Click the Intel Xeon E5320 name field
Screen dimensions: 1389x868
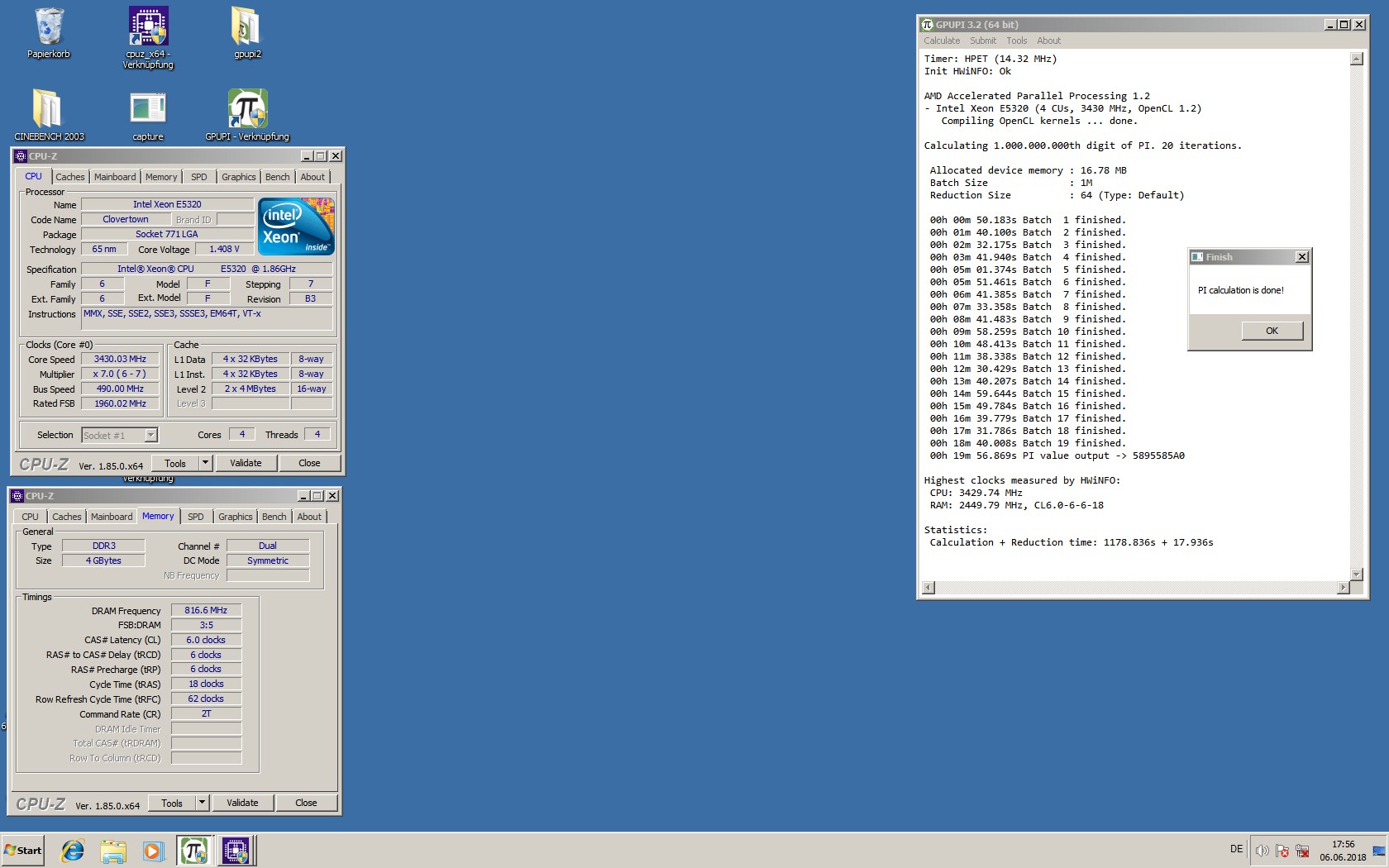[x=167, y=204]
